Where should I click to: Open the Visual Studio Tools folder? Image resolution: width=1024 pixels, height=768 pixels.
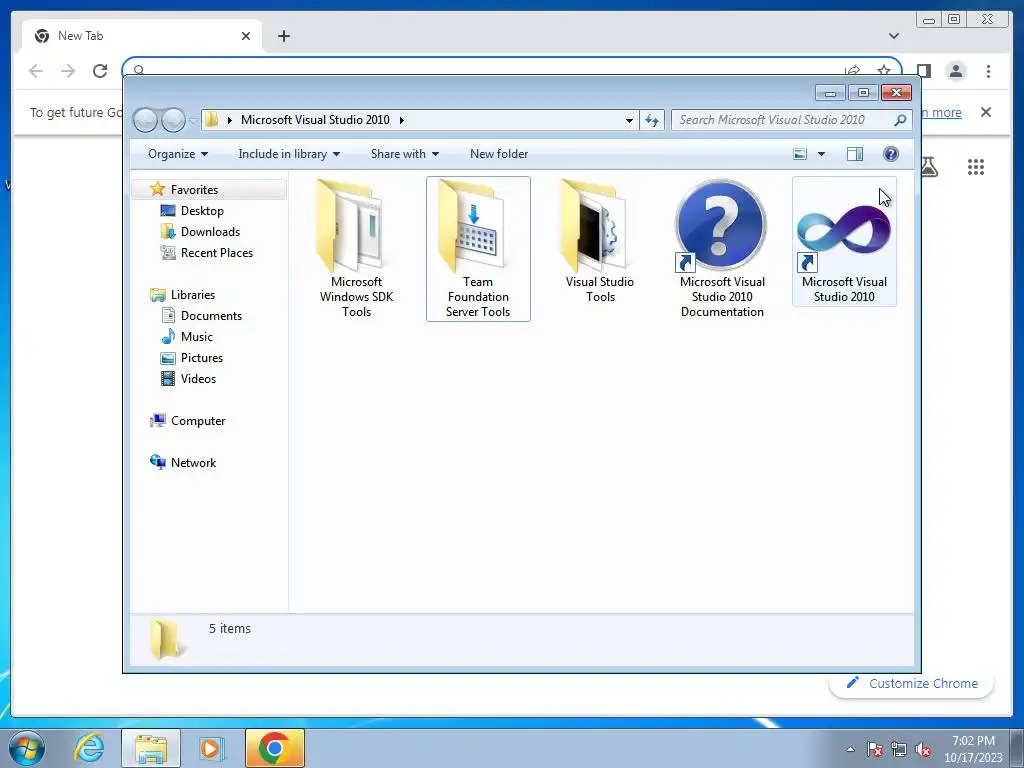pos(600,242)
